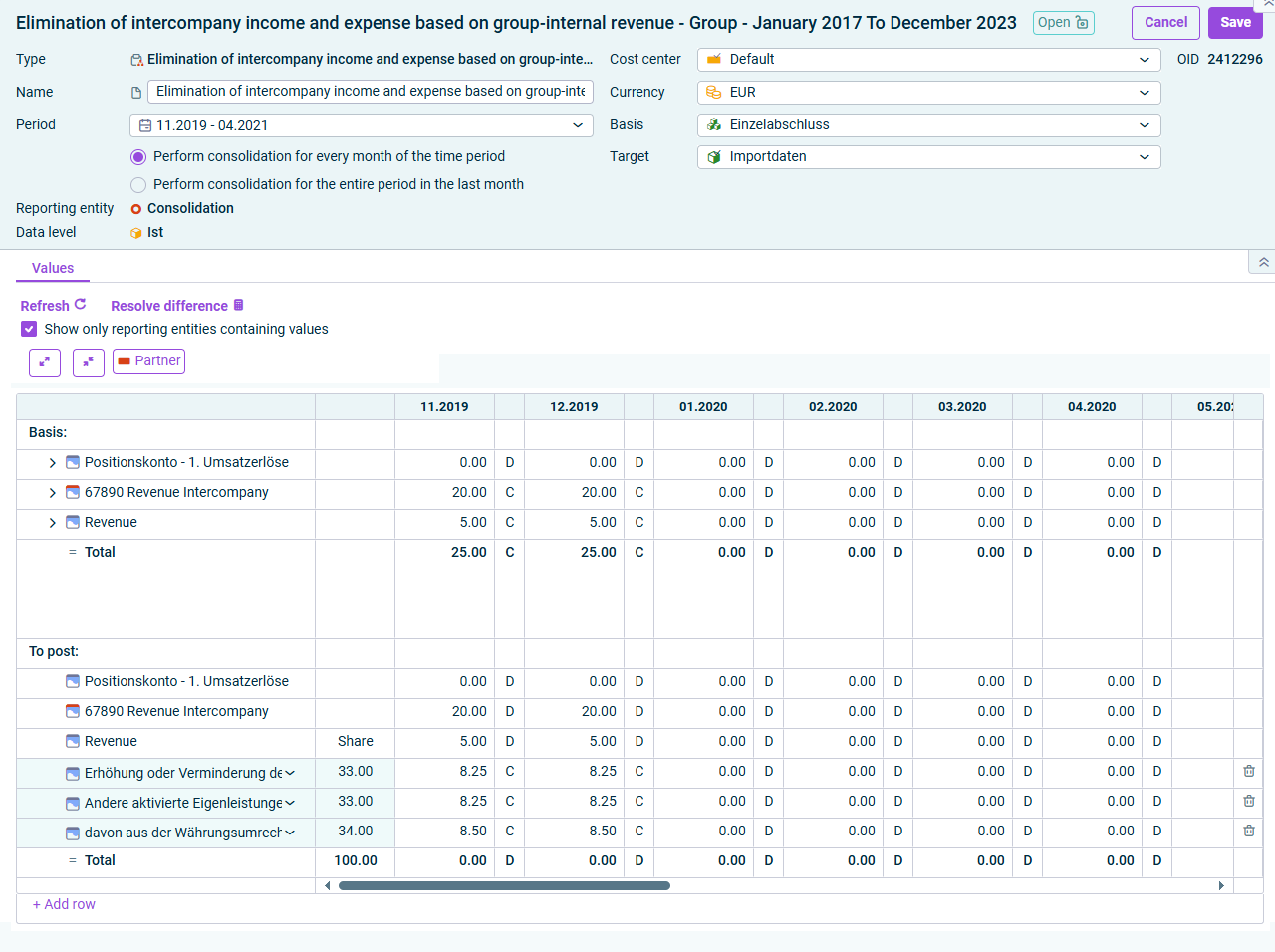This screenshot has height=952, width=1275.
Task: Click account icon of Andere aktivierte Eigenleistungen row
Action: click(73, 804)
